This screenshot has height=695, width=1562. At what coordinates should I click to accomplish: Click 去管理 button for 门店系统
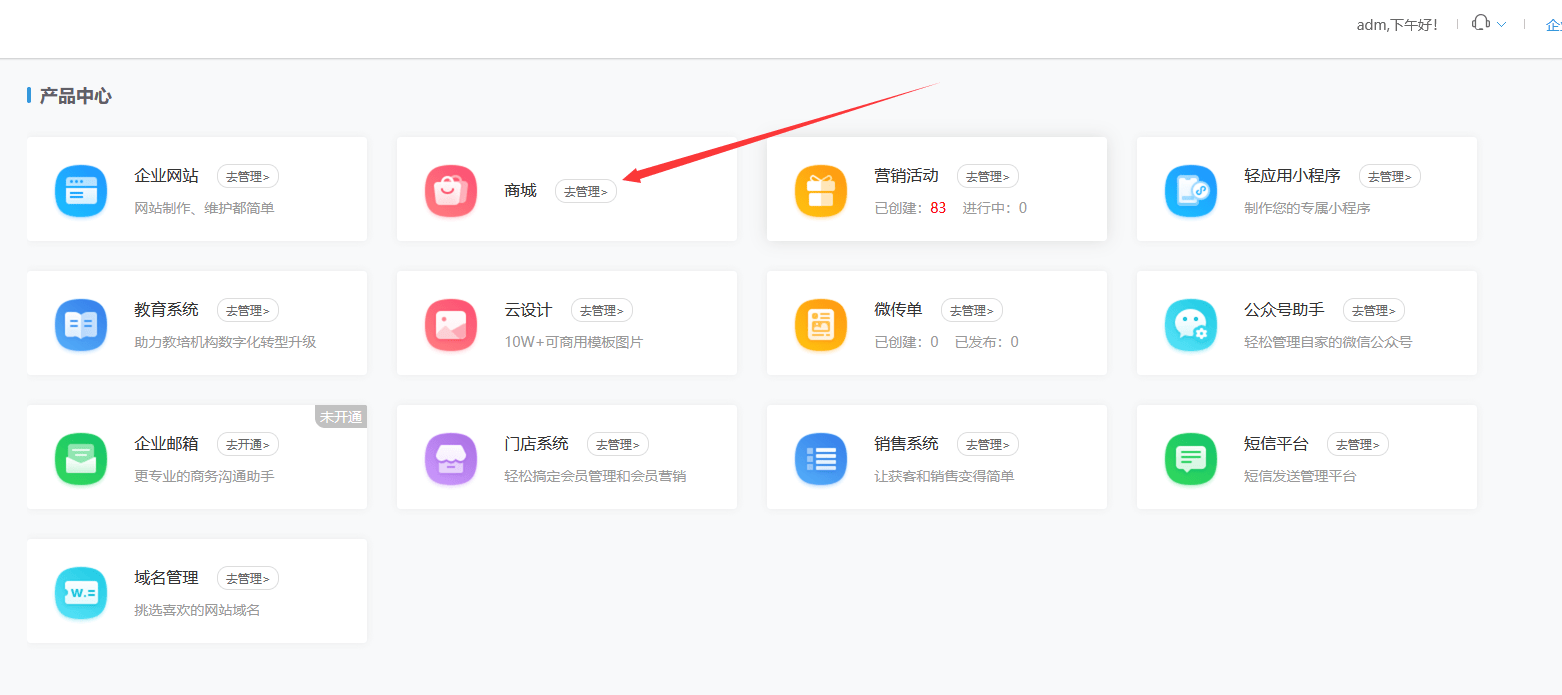[618, 444]
